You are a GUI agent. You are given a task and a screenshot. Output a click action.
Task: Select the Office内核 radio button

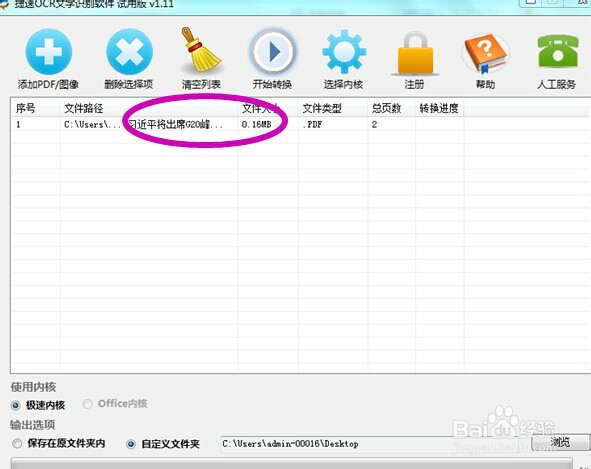[x=87, y=404]
